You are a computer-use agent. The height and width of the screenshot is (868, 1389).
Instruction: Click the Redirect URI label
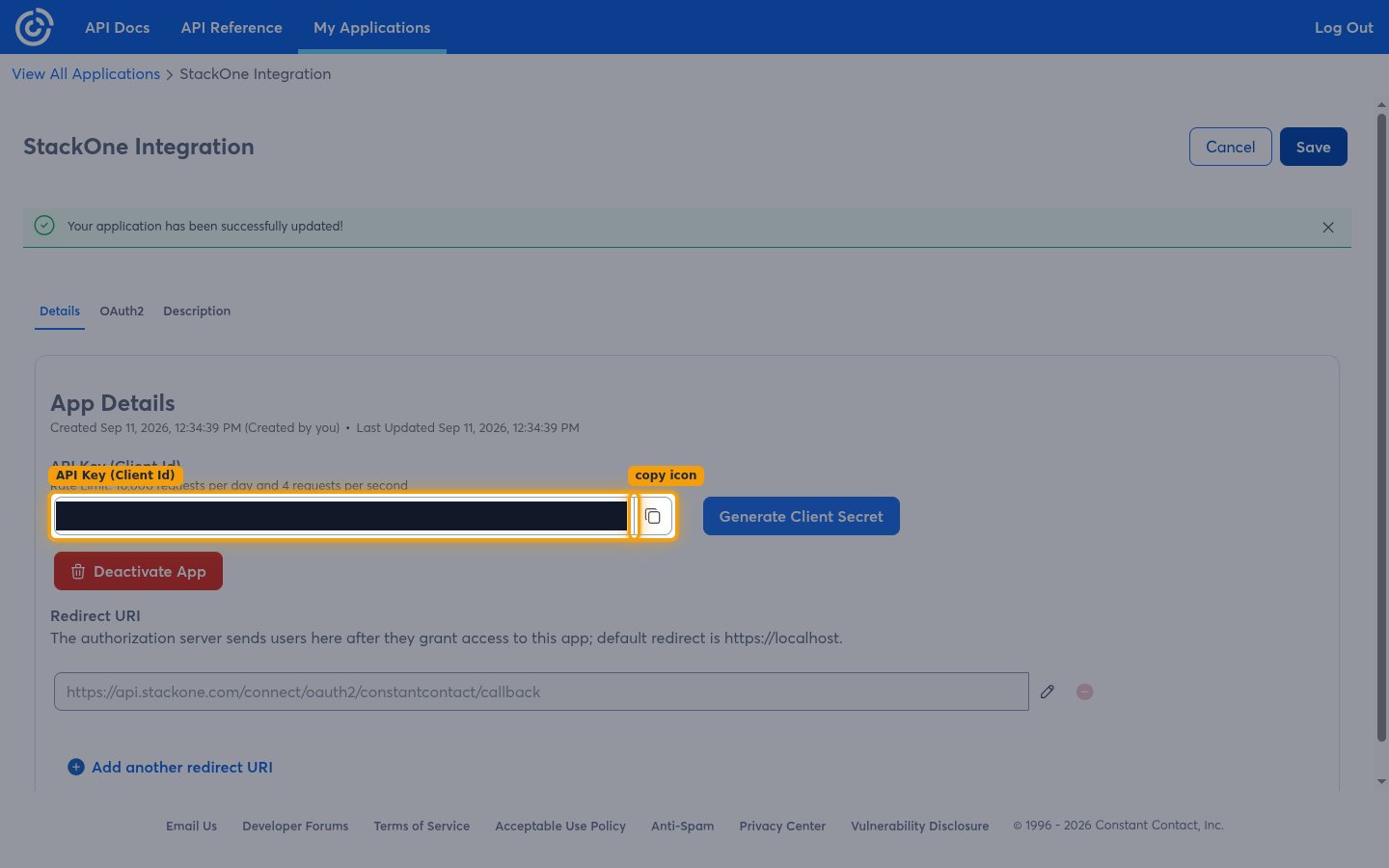pos(95,615)
